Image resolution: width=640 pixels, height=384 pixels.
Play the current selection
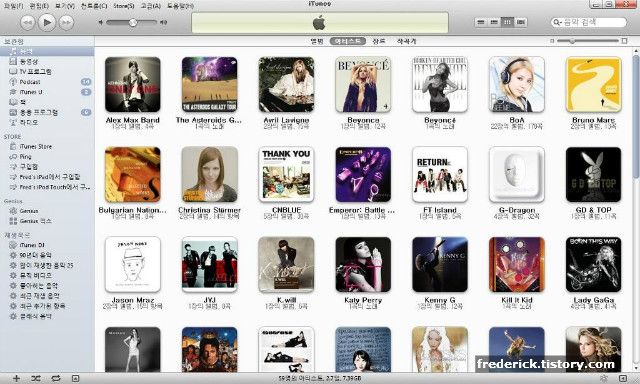[47, 22]
